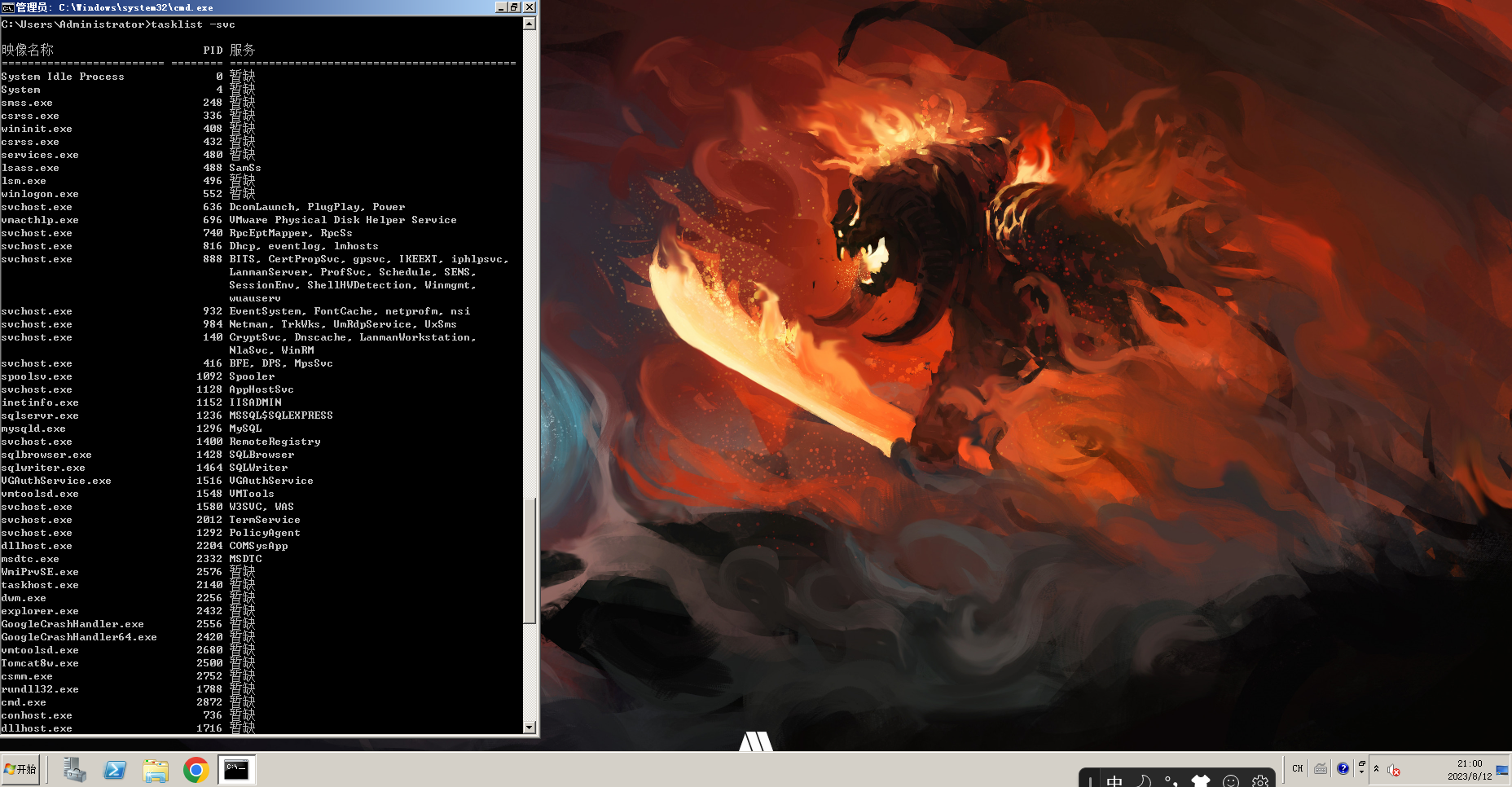Open the CH language selector
1512x787 pixels.
(1297, 768)
